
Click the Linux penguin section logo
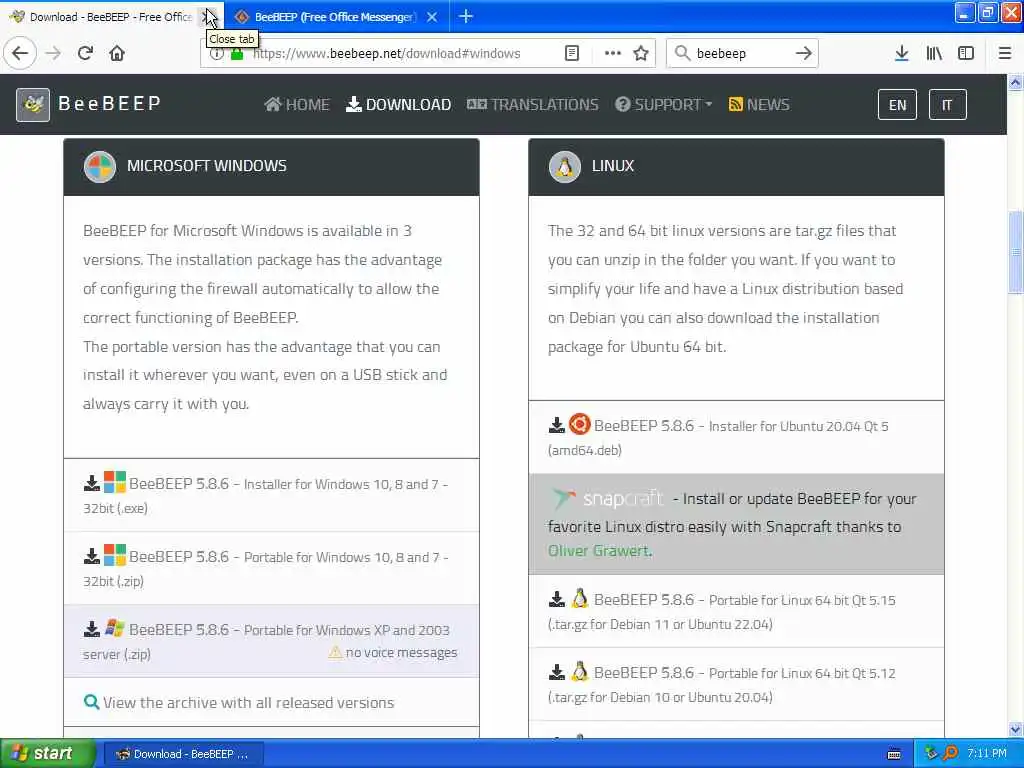click(565, 167)
